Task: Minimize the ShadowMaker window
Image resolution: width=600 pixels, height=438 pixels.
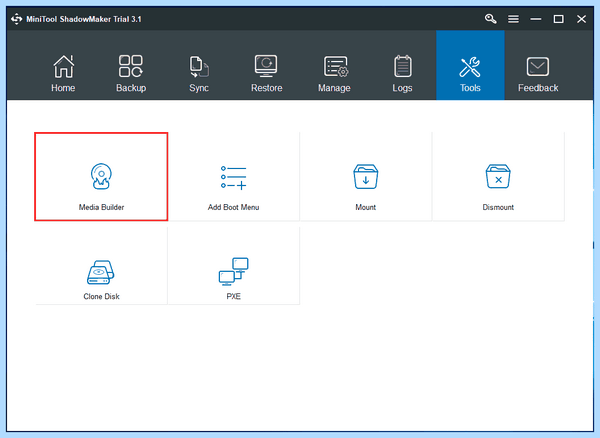Action: (x=536, y=19)
